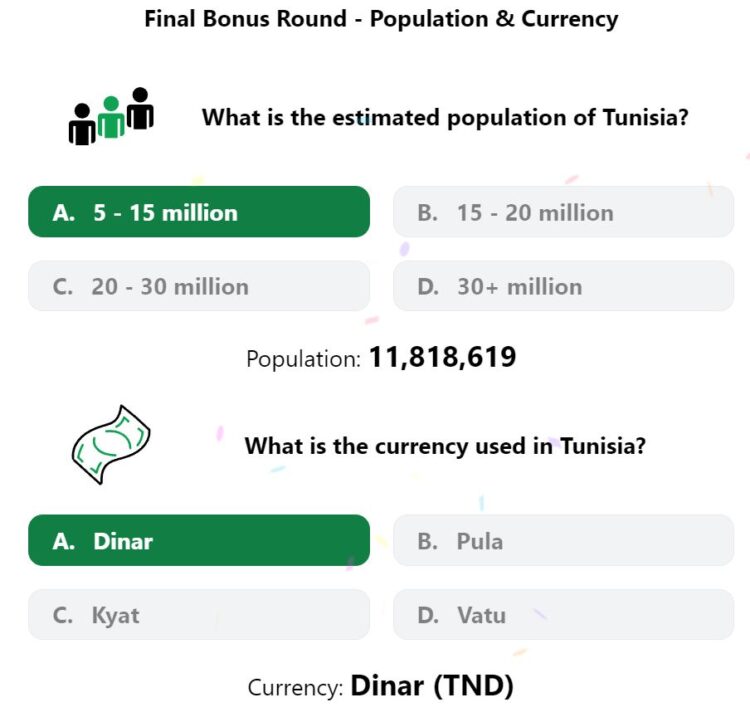Click the left black person figure
The width and height of the screenshot is (750, 712).
82,124
